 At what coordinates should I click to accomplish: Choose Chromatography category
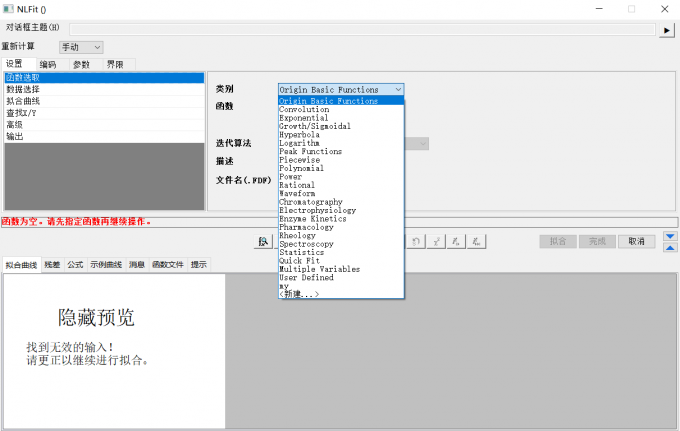click(x=341, y=202)
